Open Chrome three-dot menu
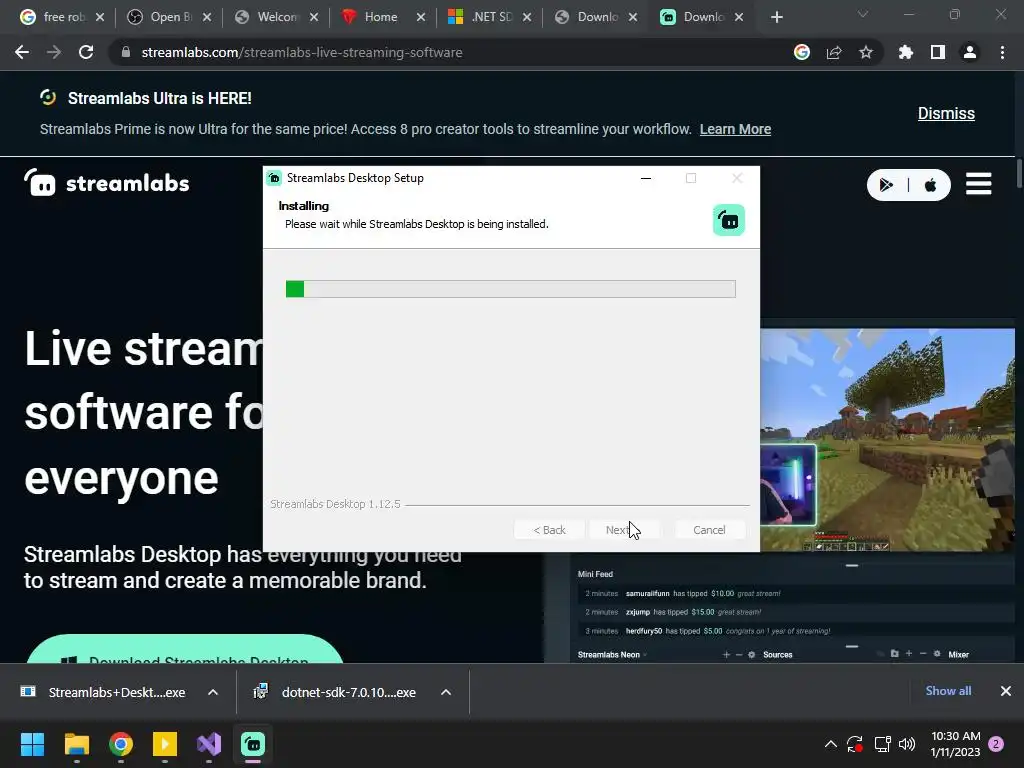This screenshot has width=1024, height=768. tap(1002, 52)
